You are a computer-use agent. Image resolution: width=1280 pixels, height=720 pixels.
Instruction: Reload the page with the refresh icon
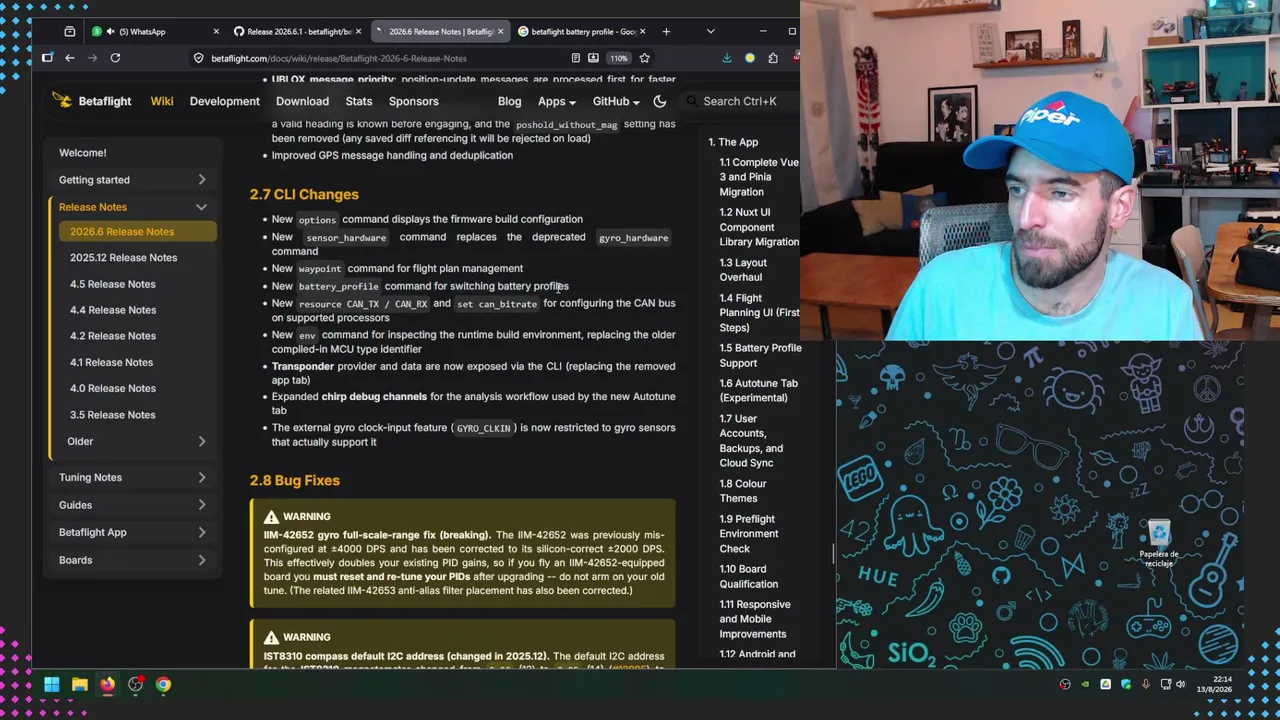pos(115,58)
